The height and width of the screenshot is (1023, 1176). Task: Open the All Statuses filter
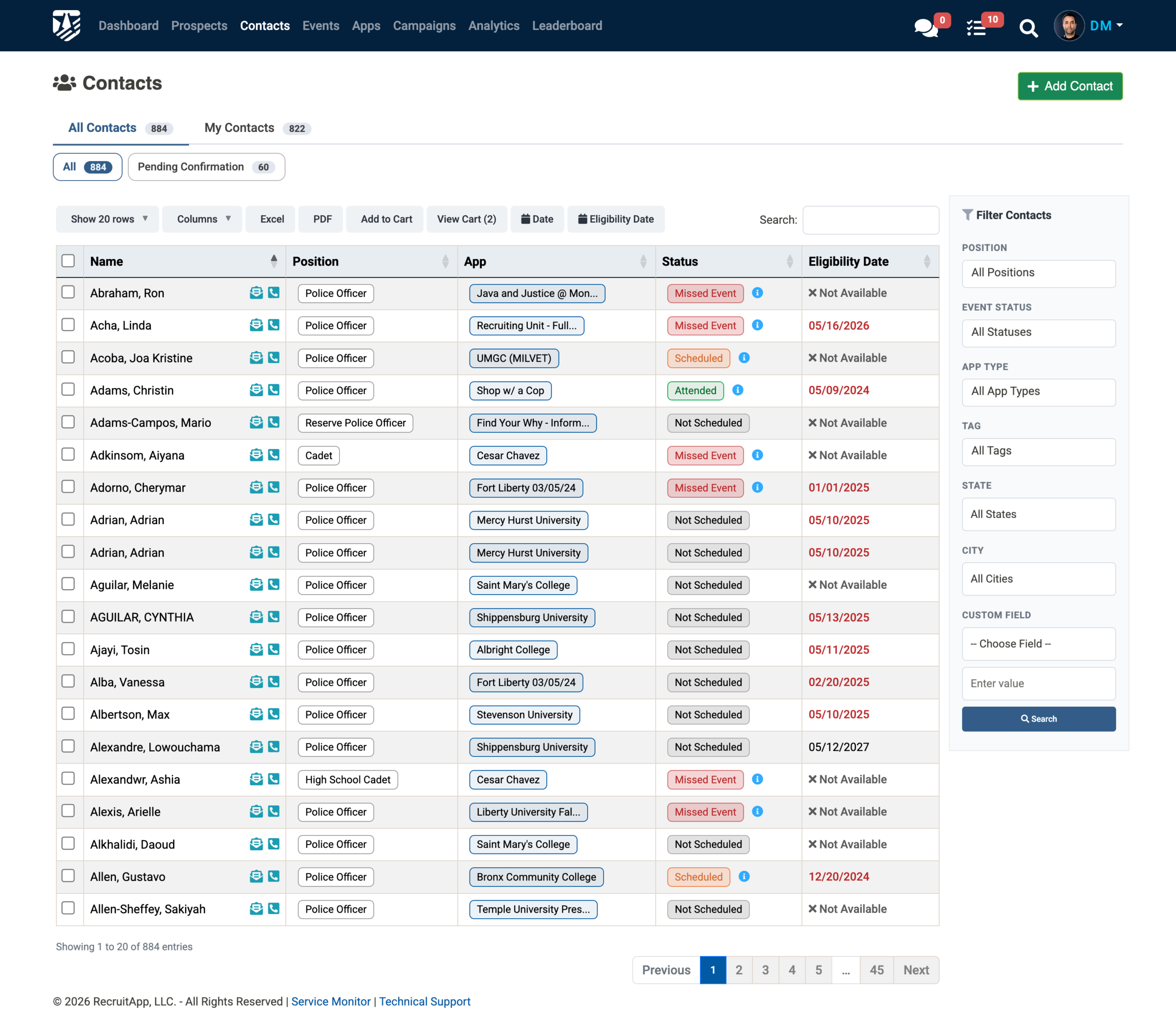point(1039,333)
